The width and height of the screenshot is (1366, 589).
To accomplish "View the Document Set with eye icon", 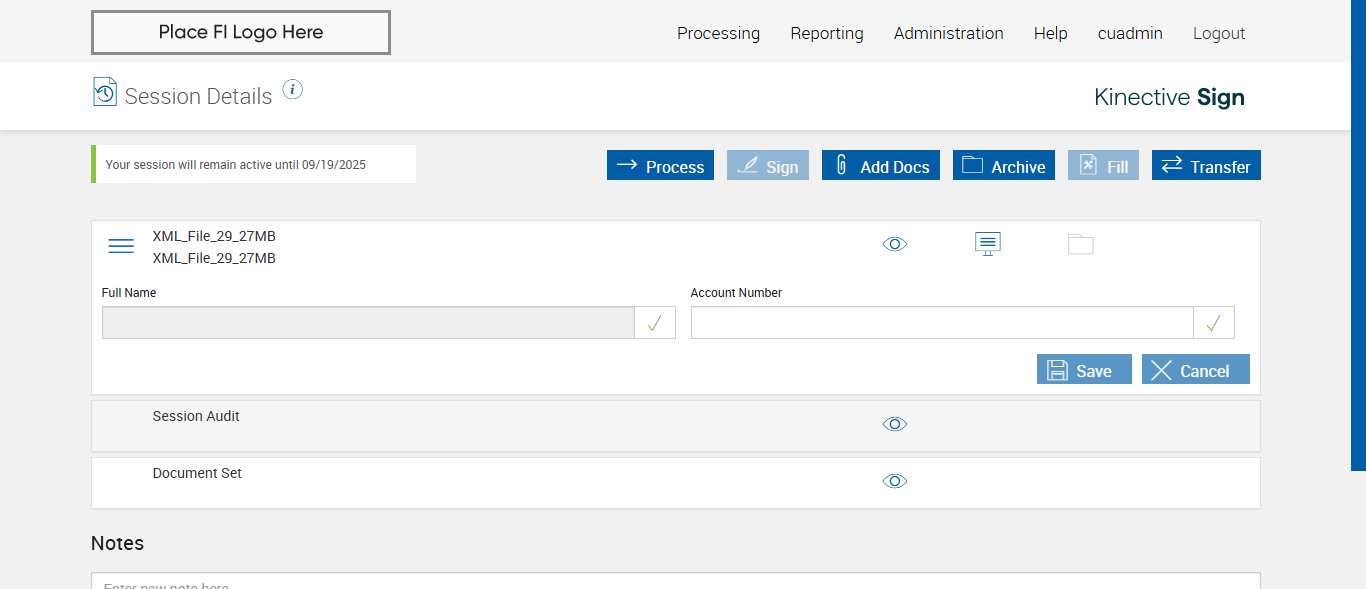I will point(895,481).
